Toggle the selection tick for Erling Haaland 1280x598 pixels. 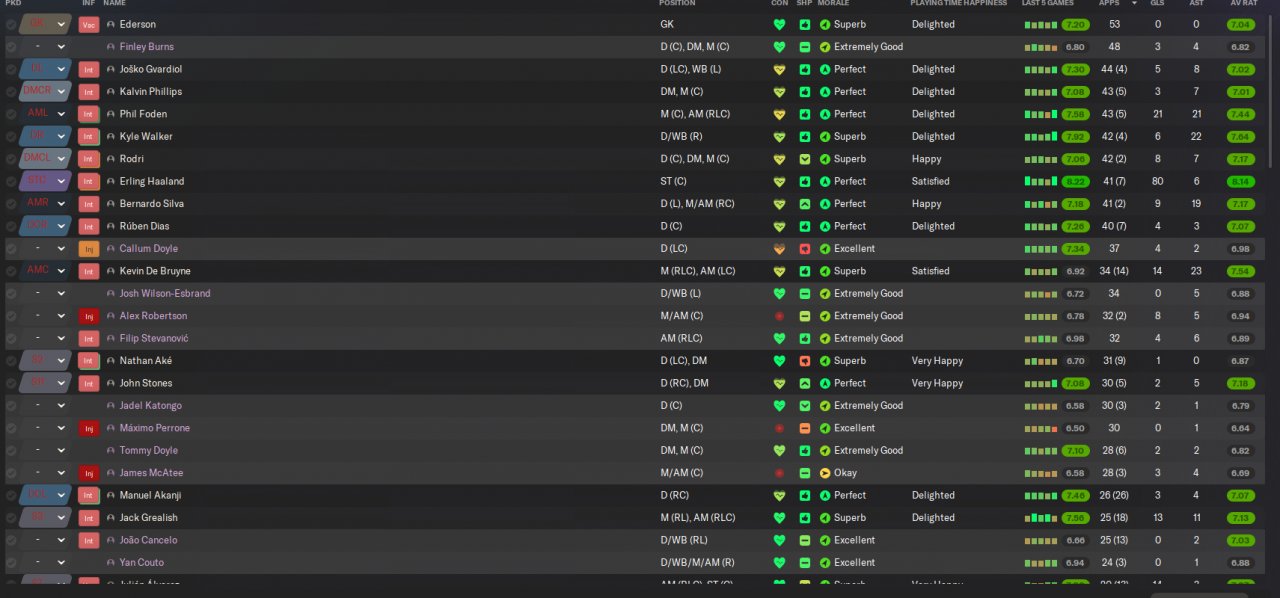(x=11, y=181)
